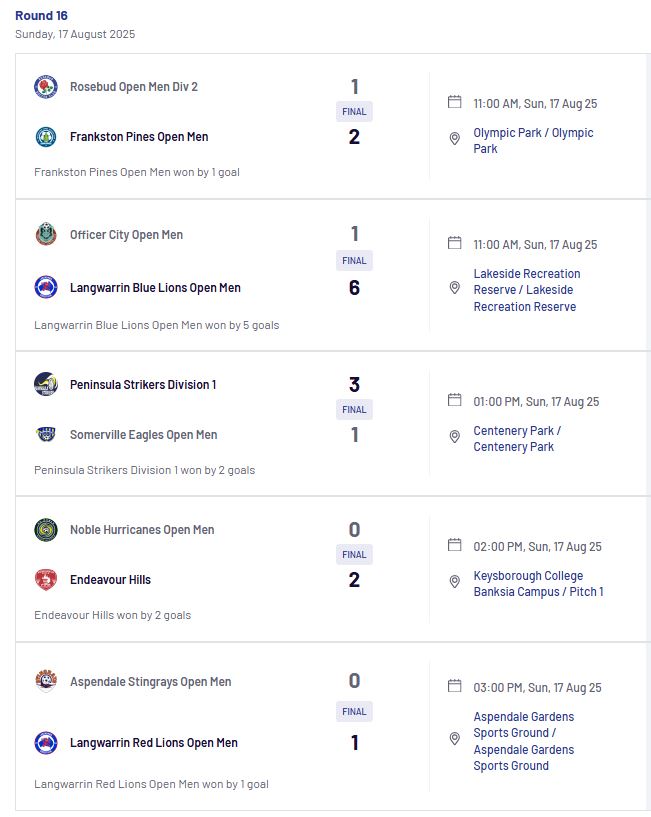Click the Langwarrin Red Lions team logo

point(46,742)
